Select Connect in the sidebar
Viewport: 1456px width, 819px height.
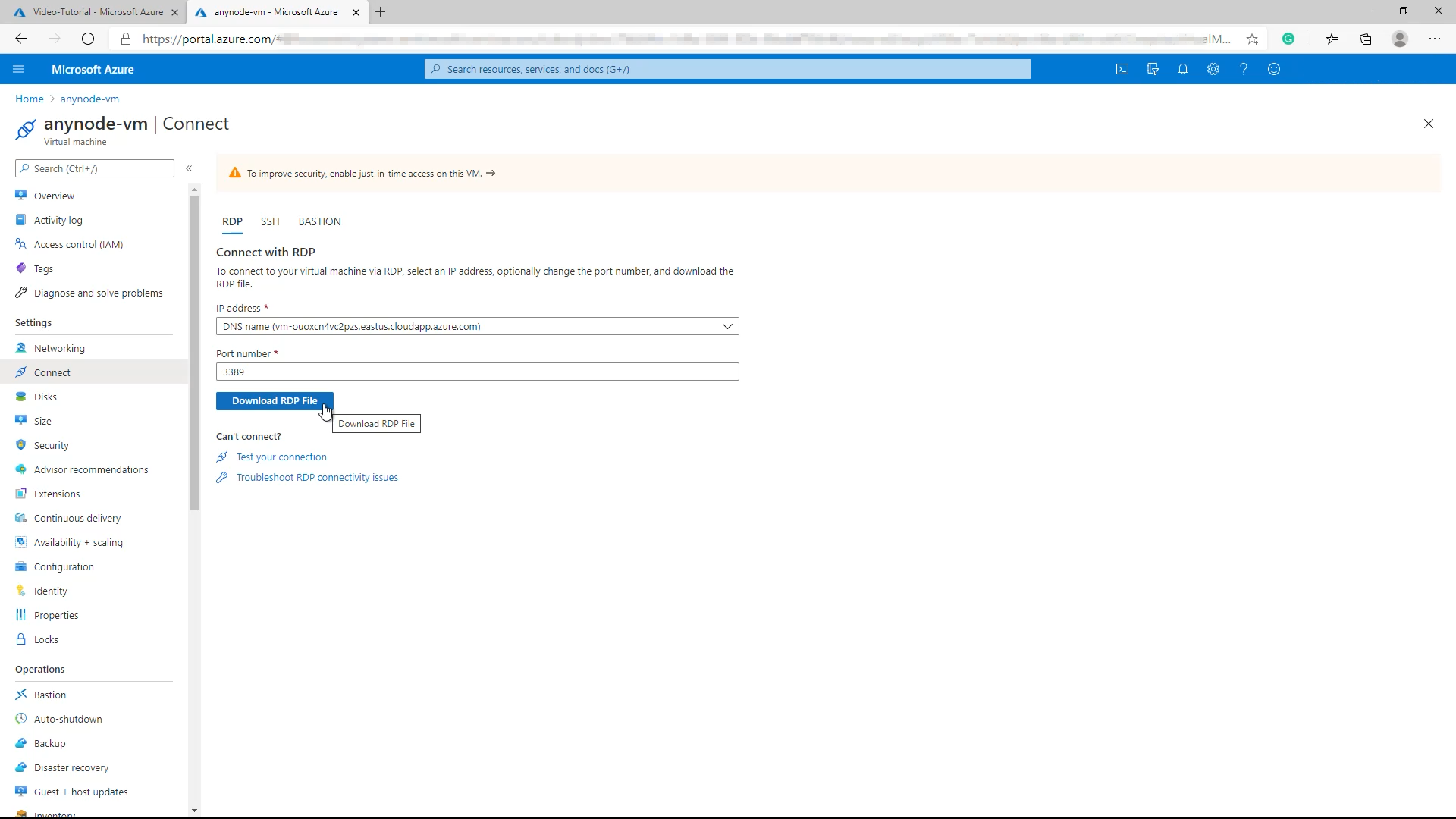point(94,372)
